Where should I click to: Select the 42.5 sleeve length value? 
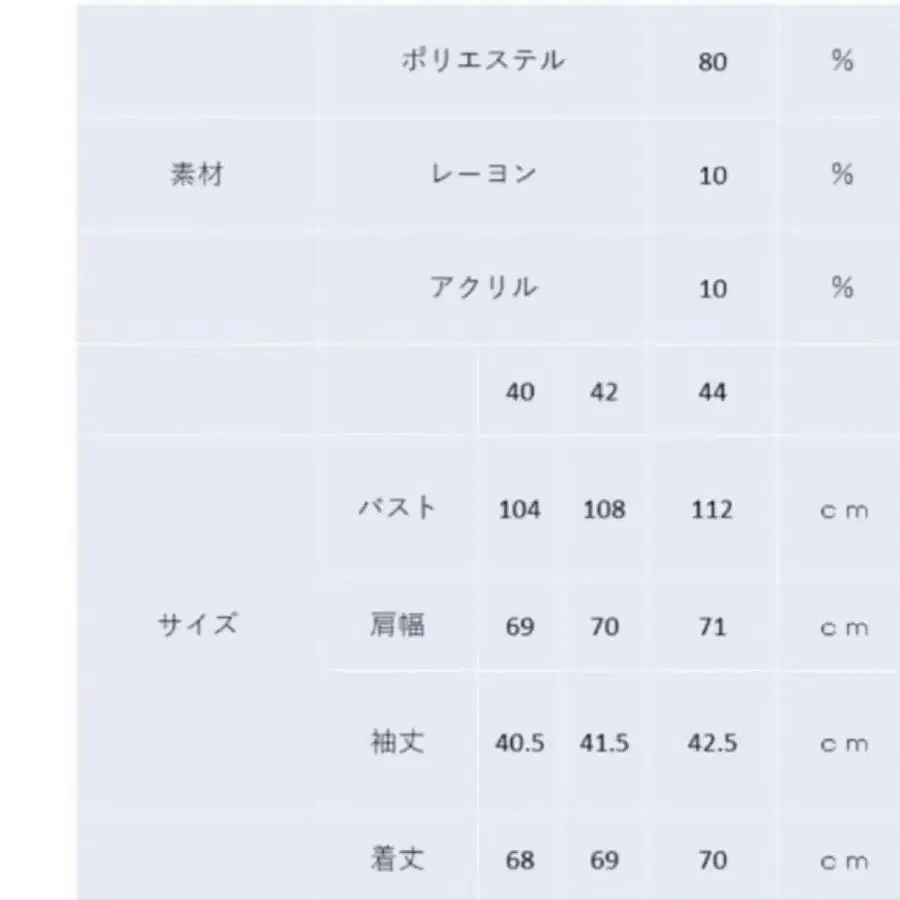coord(712,744)
